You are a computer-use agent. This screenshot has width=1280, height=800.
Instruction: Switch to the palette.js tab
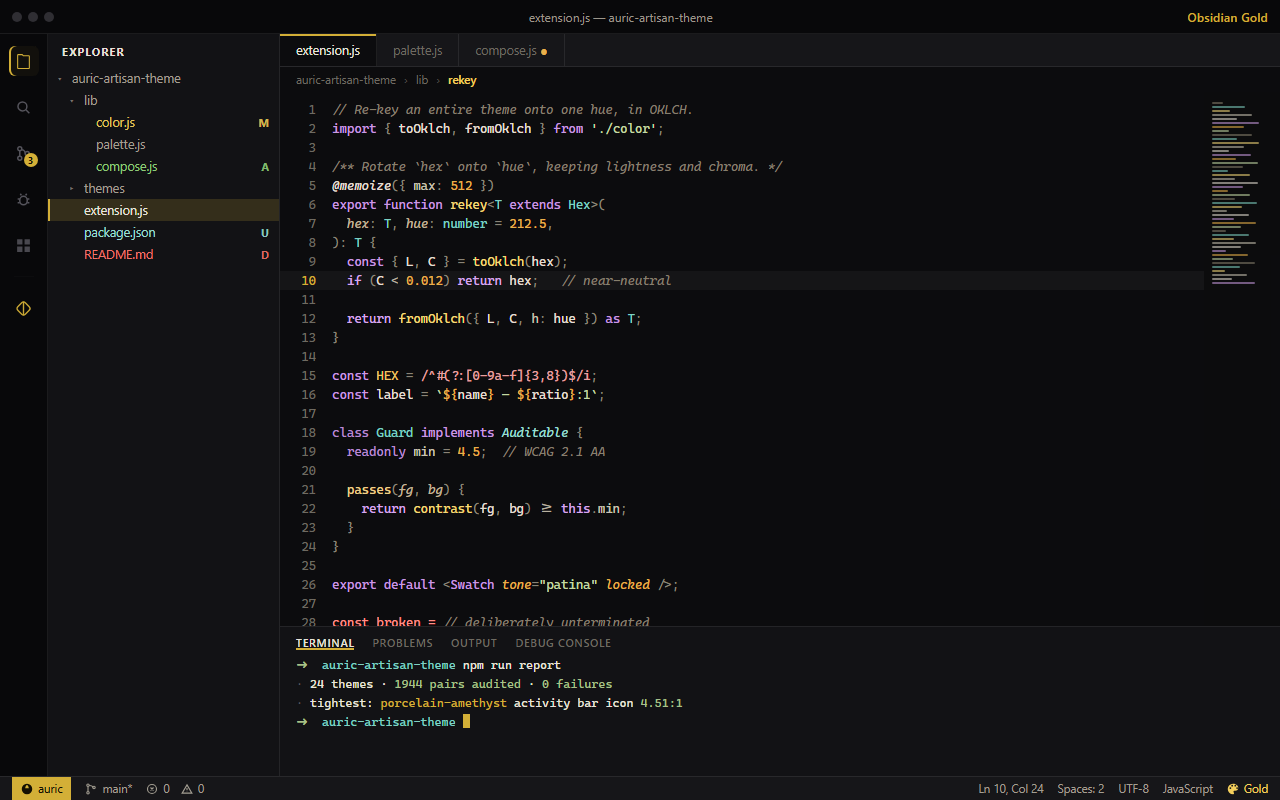417,50
